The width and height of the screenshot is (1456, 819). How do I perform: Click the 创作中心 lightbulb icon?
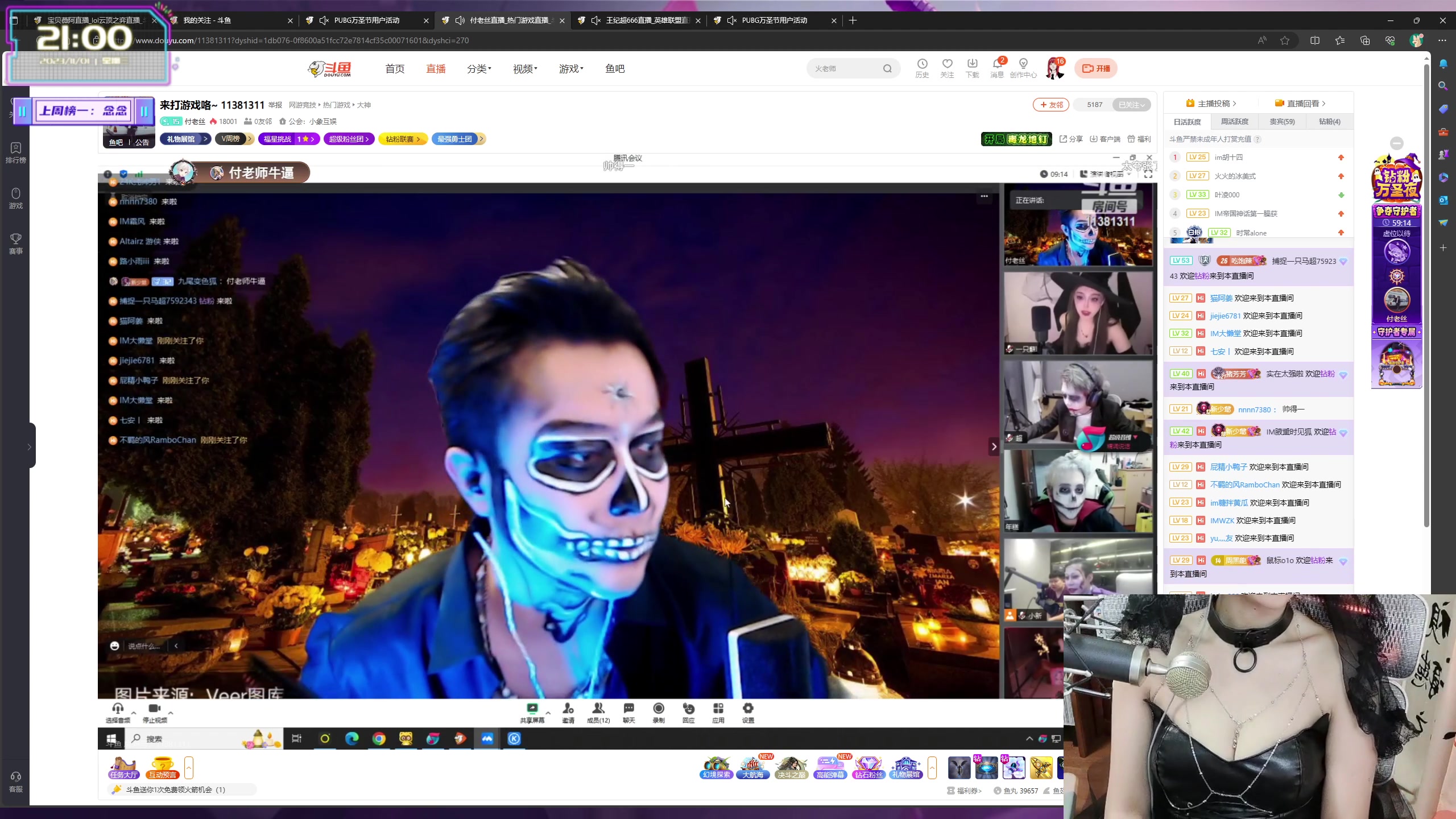pos(1023,64)
